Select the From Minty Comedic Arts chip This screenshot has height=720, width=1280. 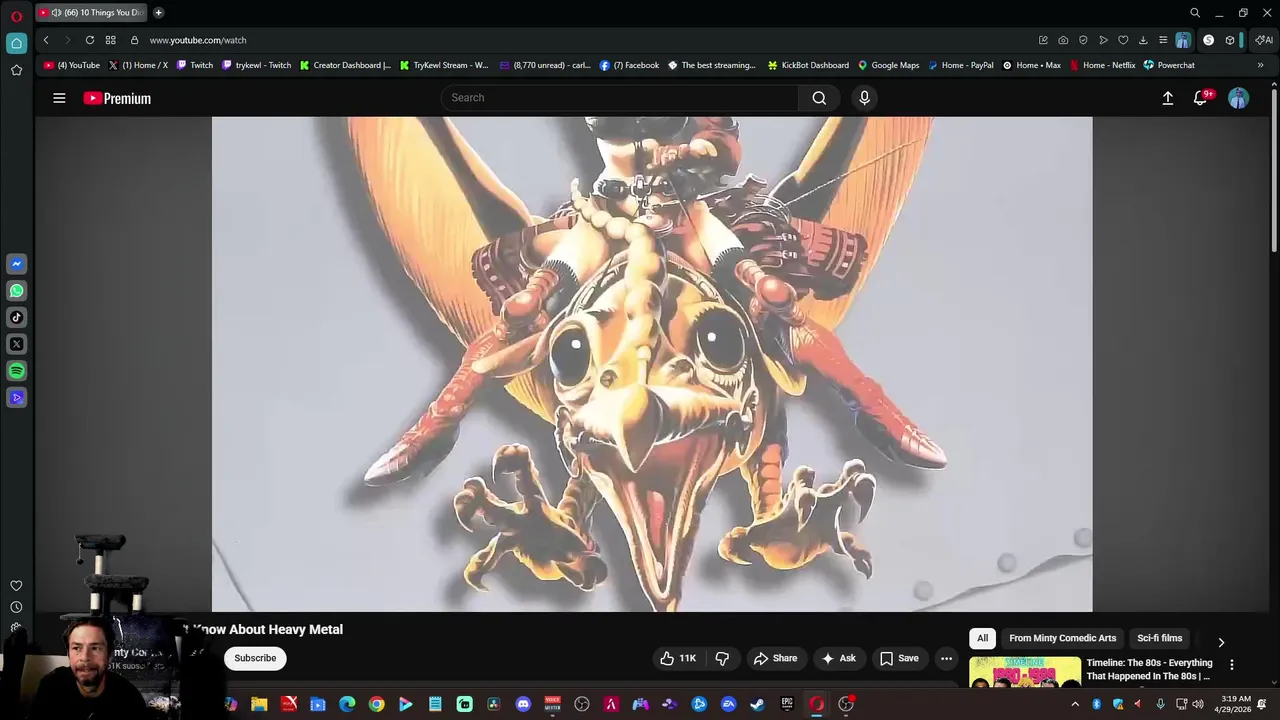(1062, 638)
